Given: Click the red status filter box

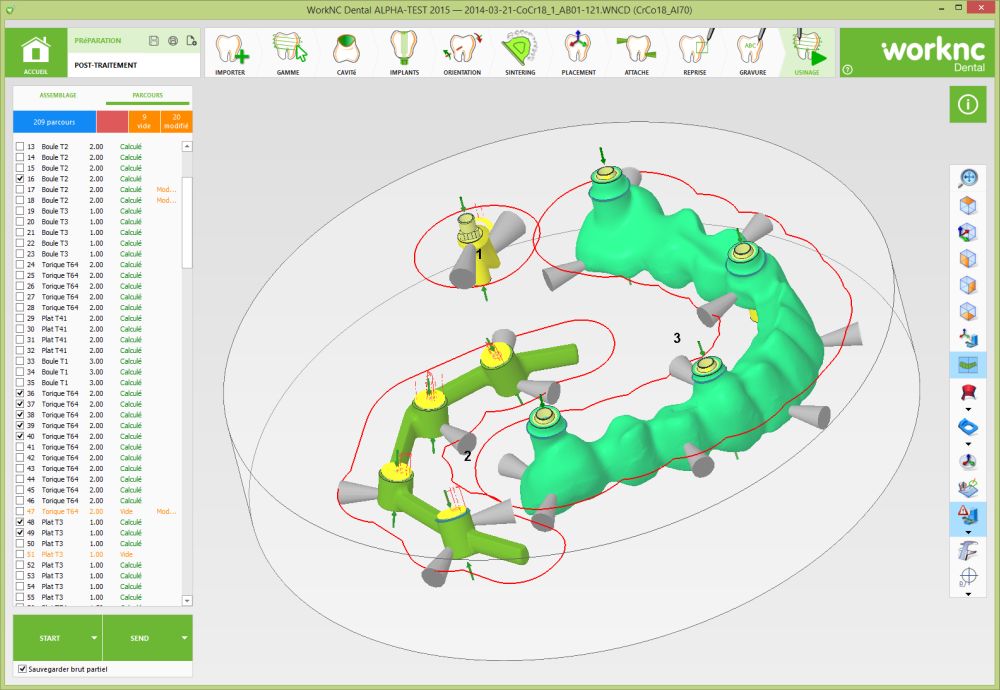Looking at the screenshot, I should (x=112, y=122).
